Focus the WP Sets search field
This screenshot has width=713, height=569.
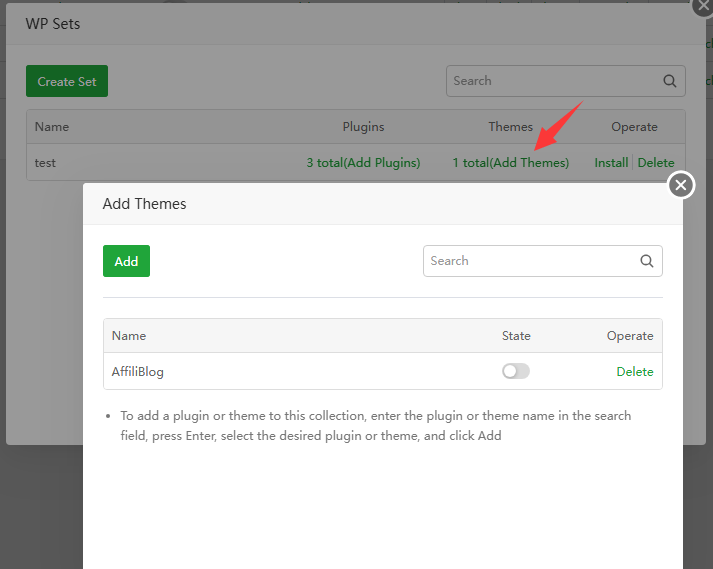pyautogui.click(x=552, y=81)
